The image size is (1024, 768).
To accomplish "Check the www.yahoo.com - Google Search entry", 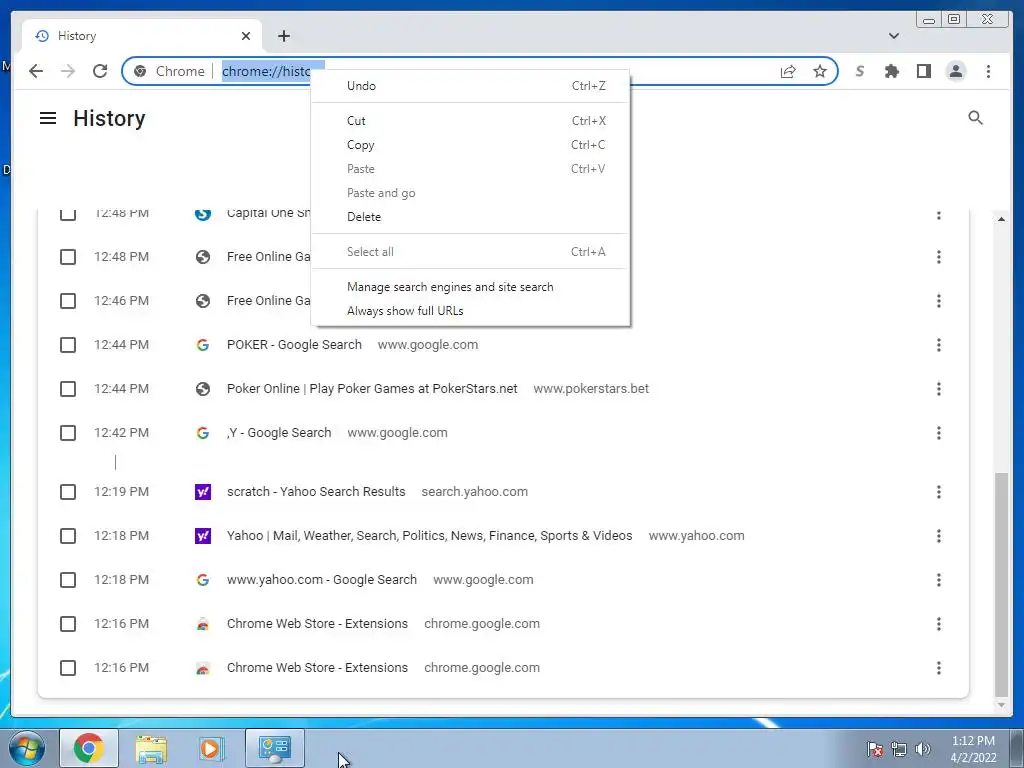I will [x=68, y=580].
